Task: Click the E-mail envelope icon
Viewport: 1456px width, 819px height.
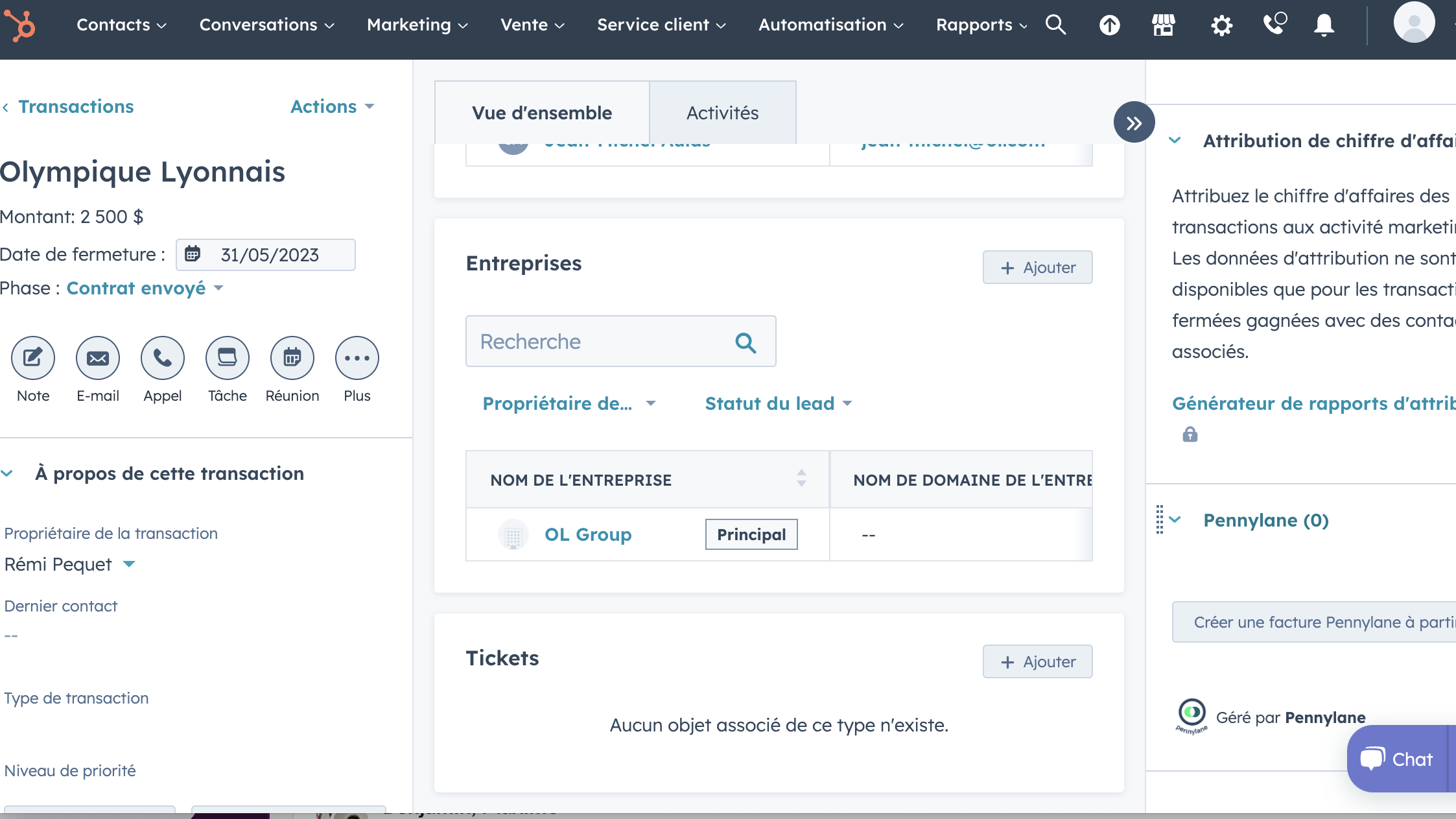Action: pyautogui.click(x=98, y=358)
